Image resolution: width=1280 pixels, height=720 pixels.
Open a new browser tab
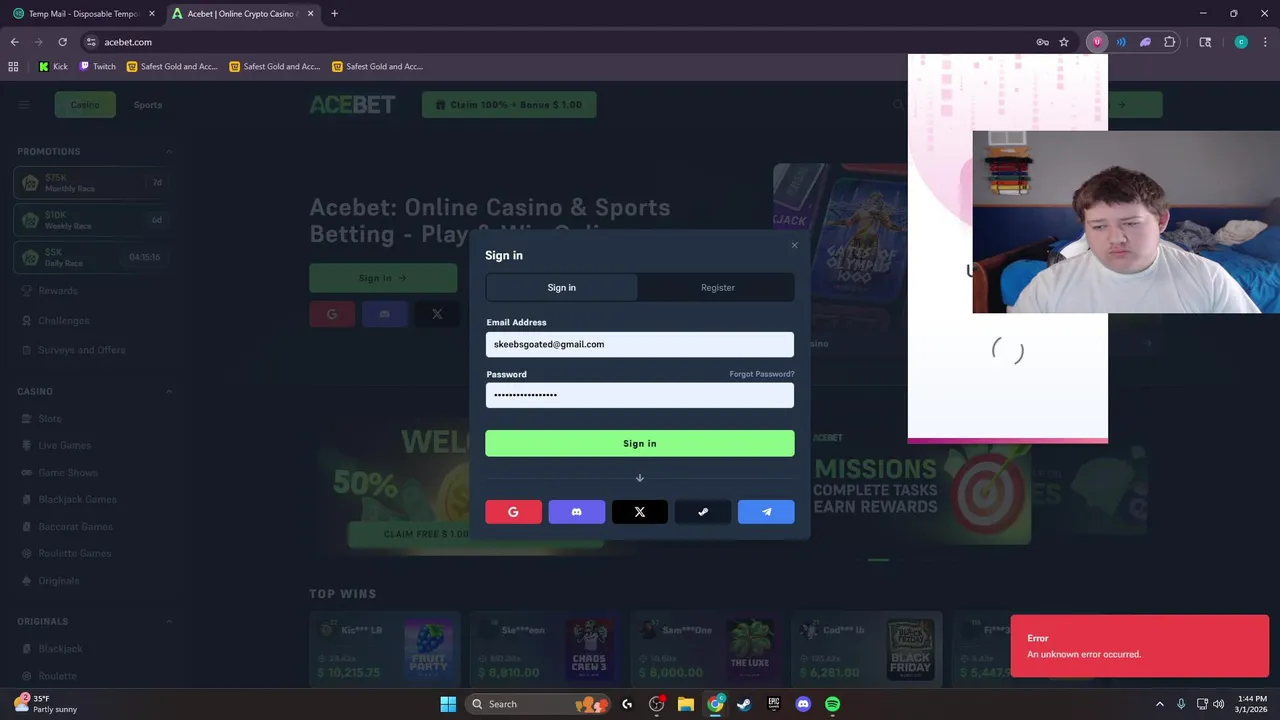click(334, 14)
